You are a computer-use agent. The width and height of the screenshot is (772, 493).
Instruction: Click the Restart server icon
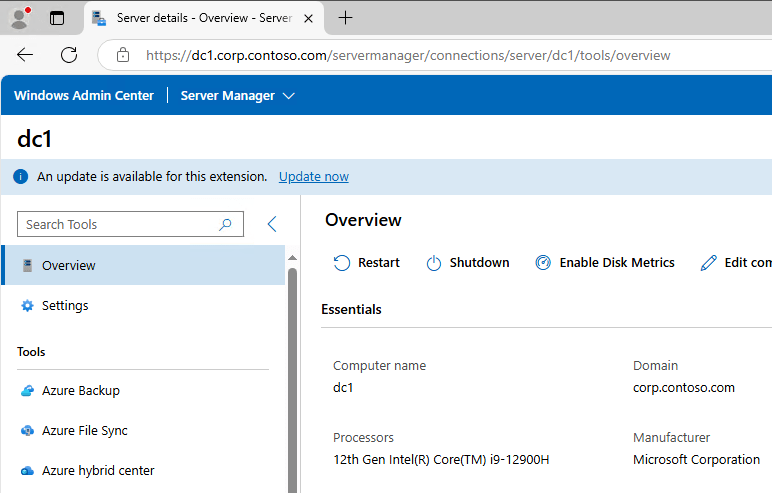tap(342, 263)
